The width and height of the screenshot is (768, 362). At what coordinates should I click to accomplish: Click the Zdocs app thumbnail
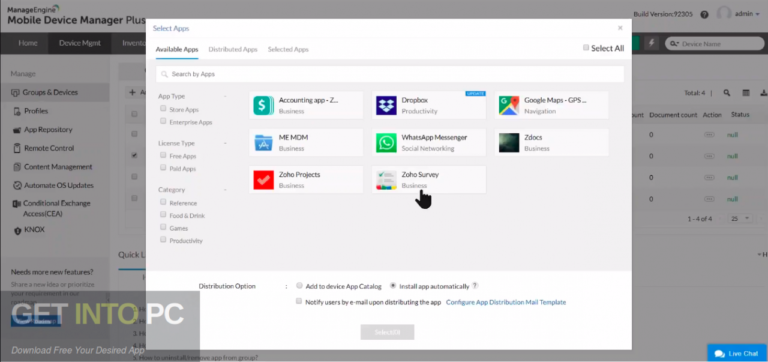(509, 143)
